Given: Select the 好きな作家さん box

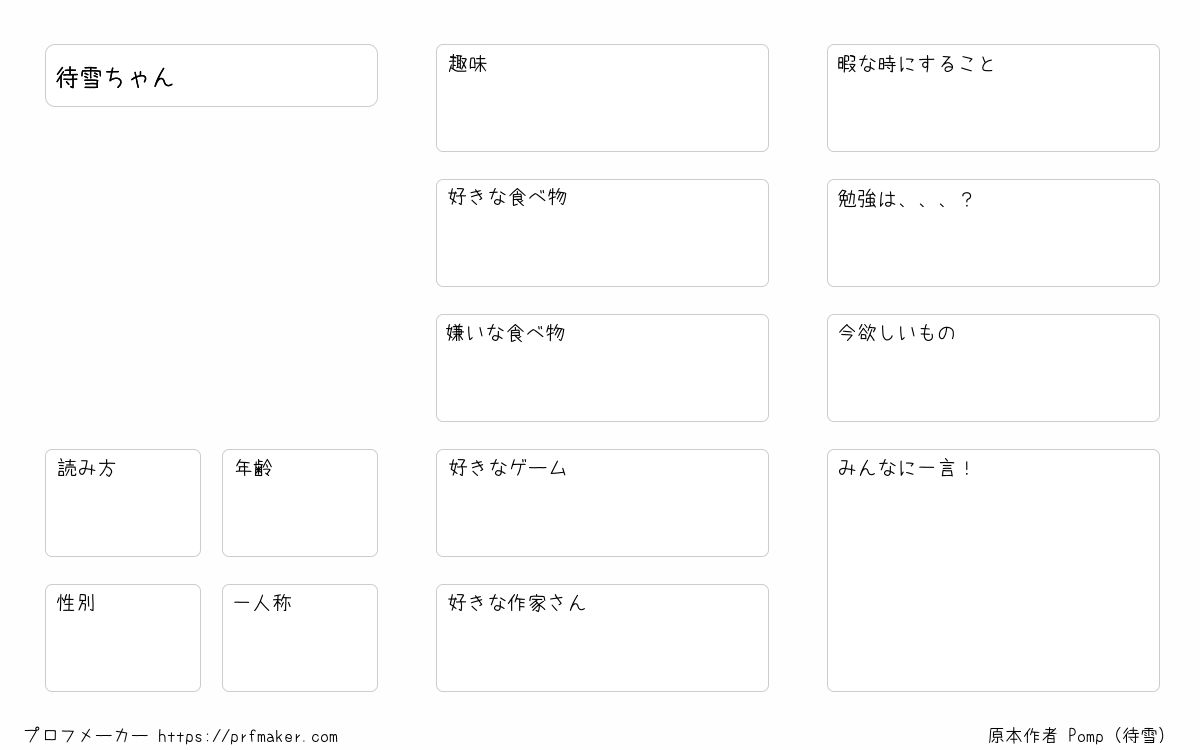Looking at the screenshot, I should 602,638.
